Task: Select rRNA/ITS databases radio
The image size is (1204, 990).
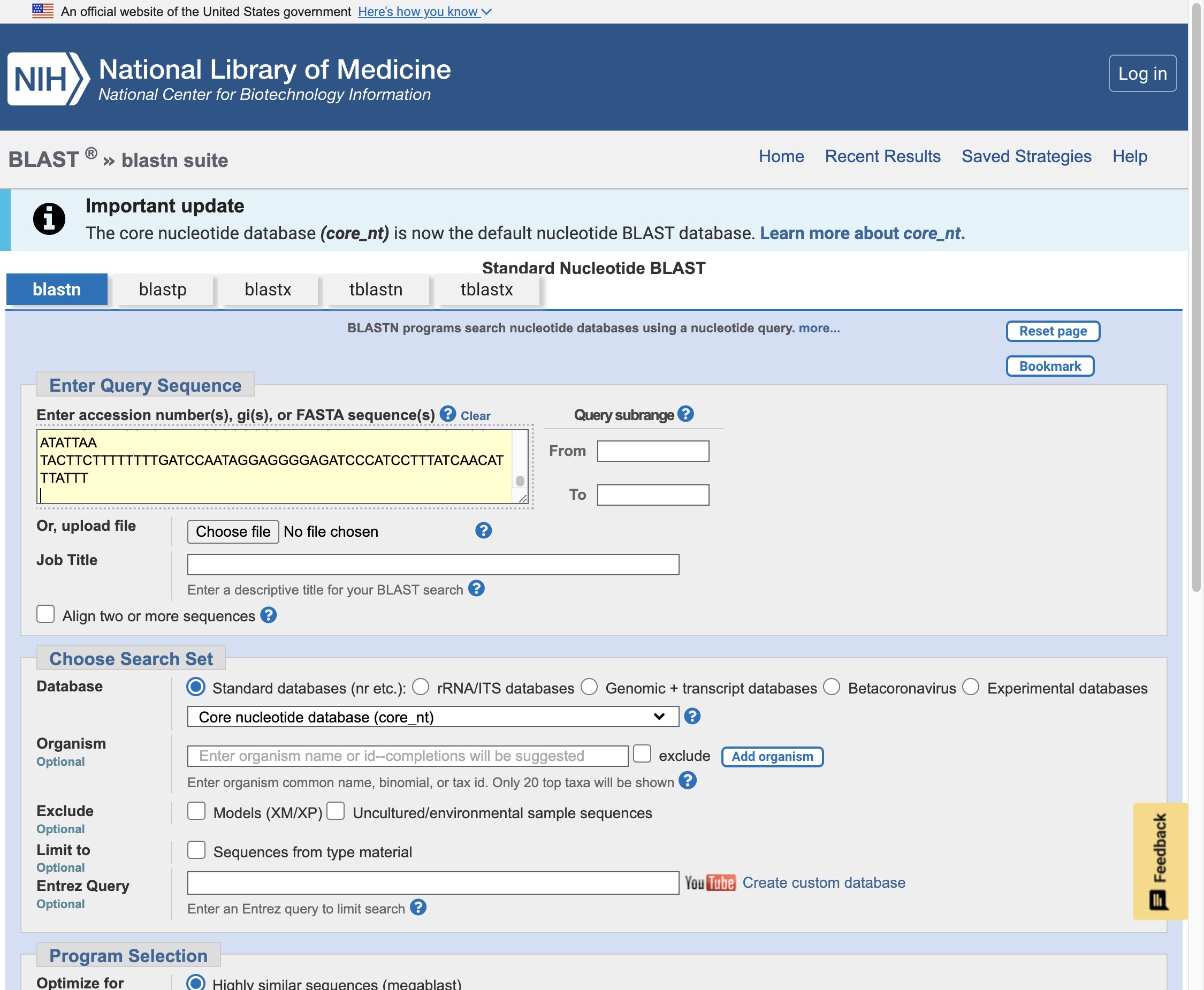Action: coord(421,687)
